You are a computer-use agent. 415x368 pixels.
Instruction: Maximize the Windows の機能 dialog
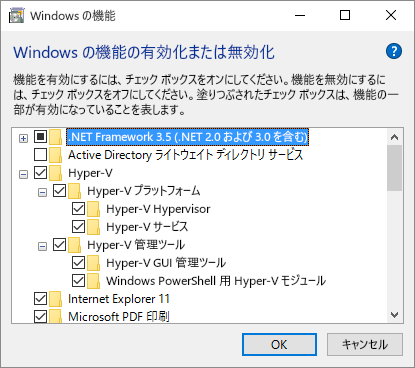[345, 15]
